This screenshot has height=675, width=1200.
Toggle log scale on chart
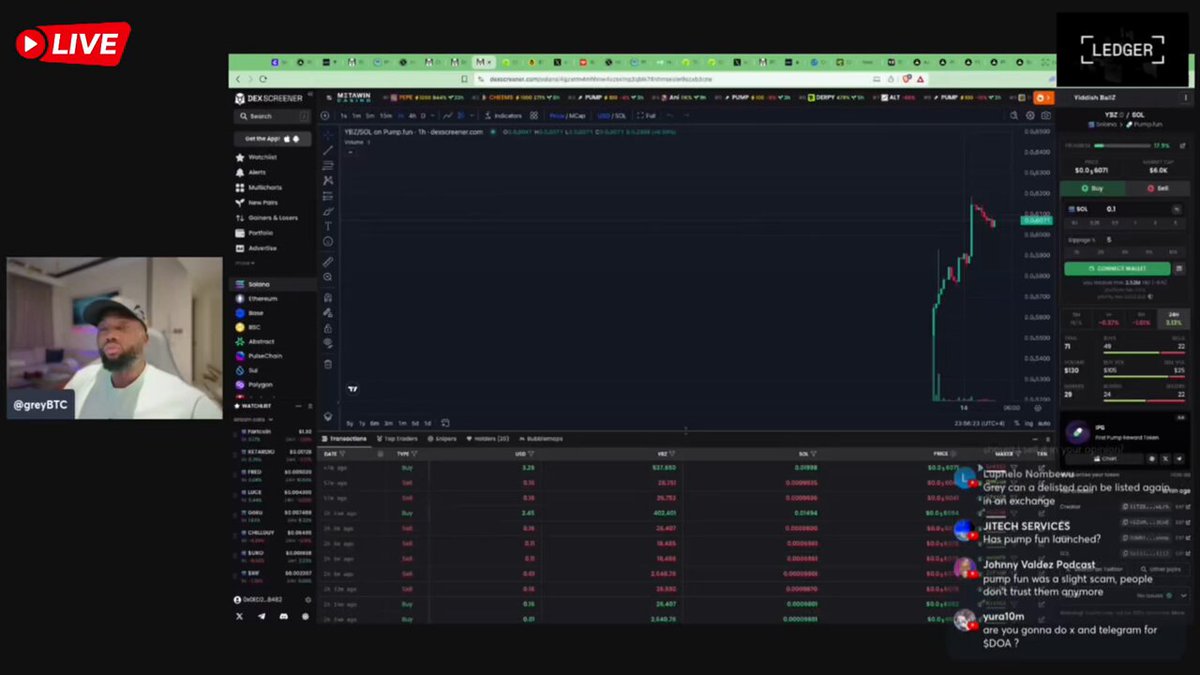[x=1028, y=423]
